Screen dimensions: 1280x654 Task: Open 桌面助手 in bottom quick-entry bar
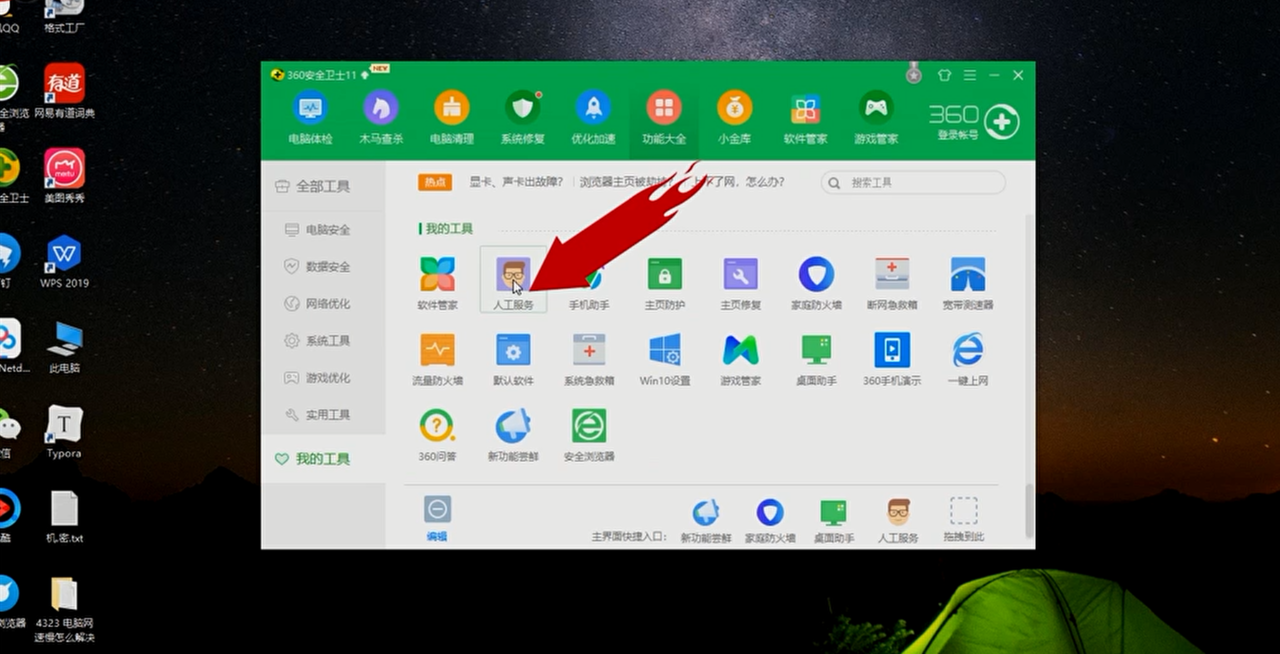(834, 521)
